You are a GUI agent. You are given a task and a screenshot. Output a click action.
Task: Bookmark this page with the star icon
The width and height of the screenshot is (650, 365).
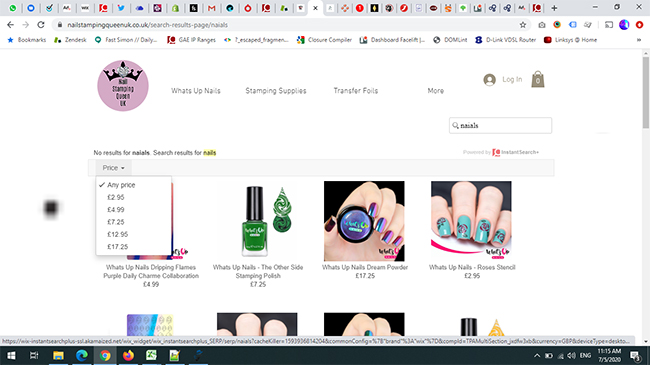point(523,25)
